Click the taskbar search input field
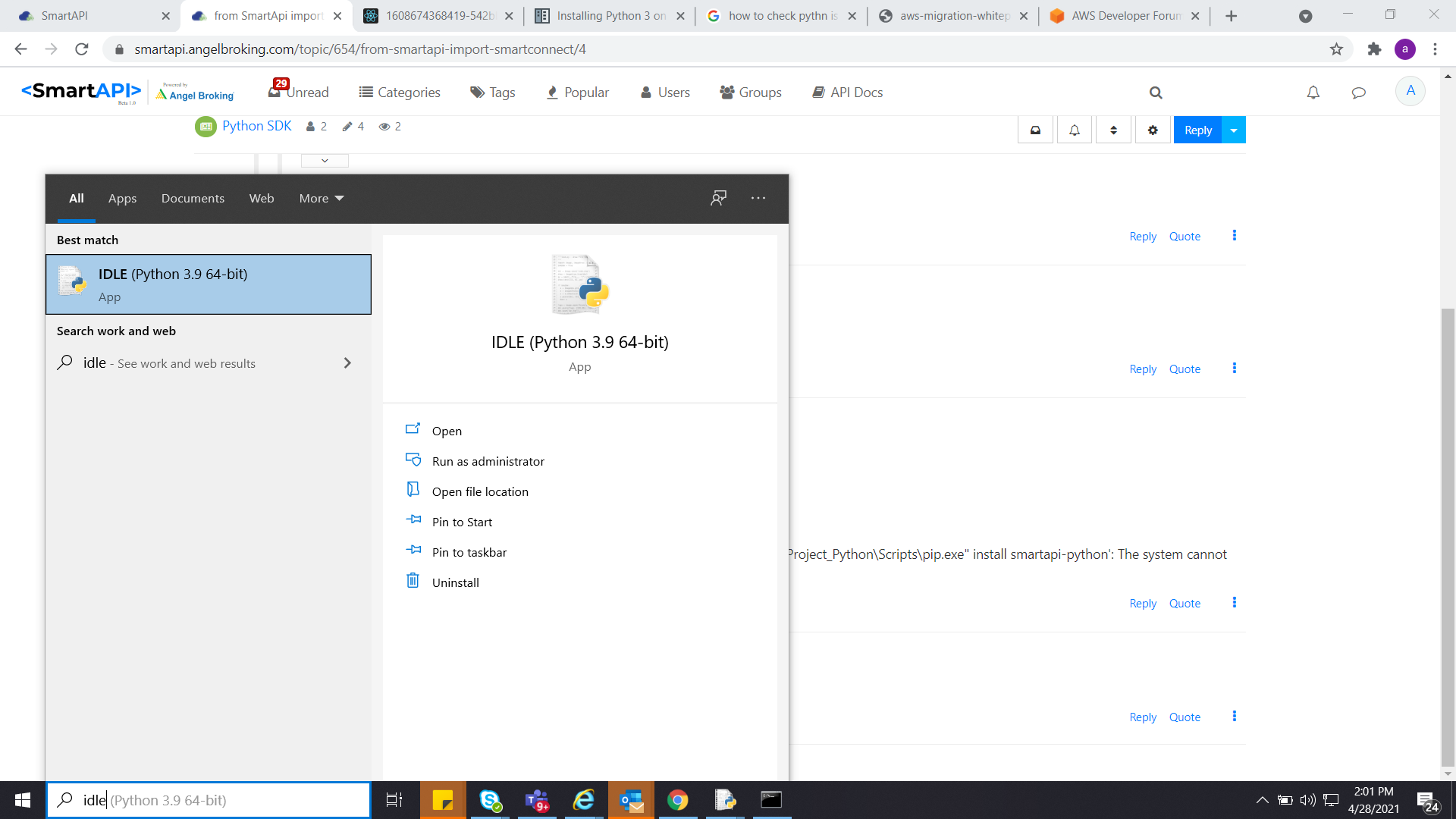Image resolution: width=1456 pixels, height=819 pixels. [209, 800]
